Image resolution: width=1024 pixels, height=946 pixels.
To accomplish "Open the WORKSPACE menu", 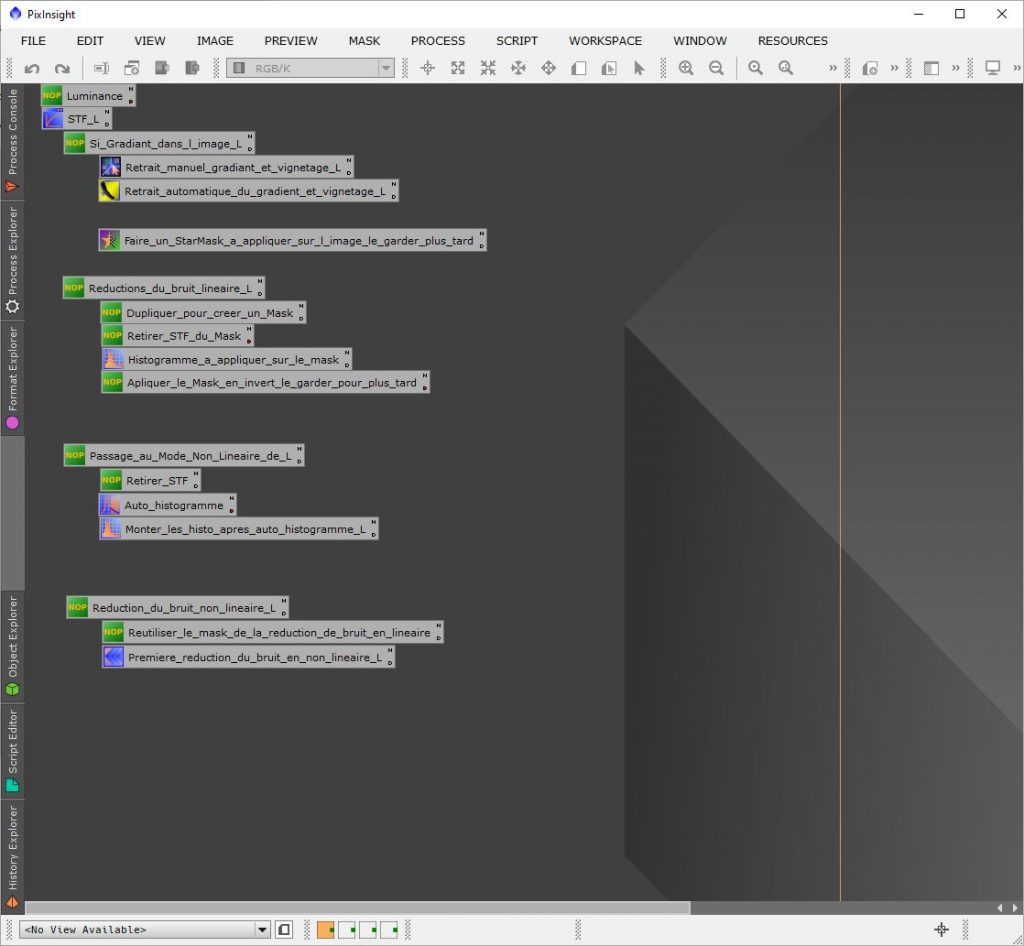I will click(x=605, y=40).
